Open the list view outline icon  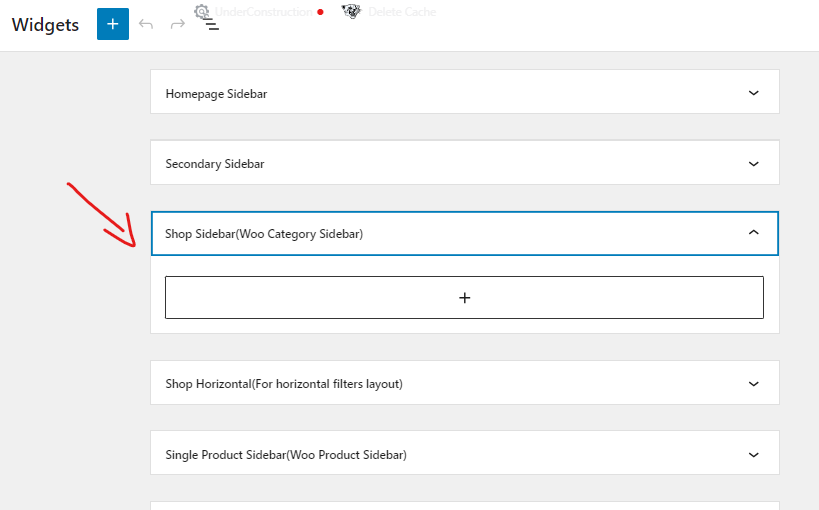click(211, 25)
